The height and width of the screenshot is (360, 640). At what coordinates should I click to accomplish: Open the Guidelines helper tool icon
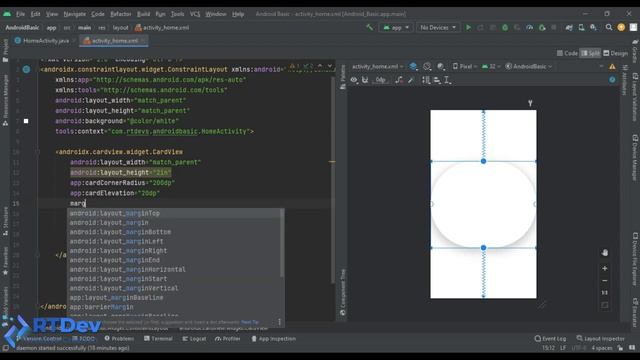pyautogui.click(x=426, y=80)
